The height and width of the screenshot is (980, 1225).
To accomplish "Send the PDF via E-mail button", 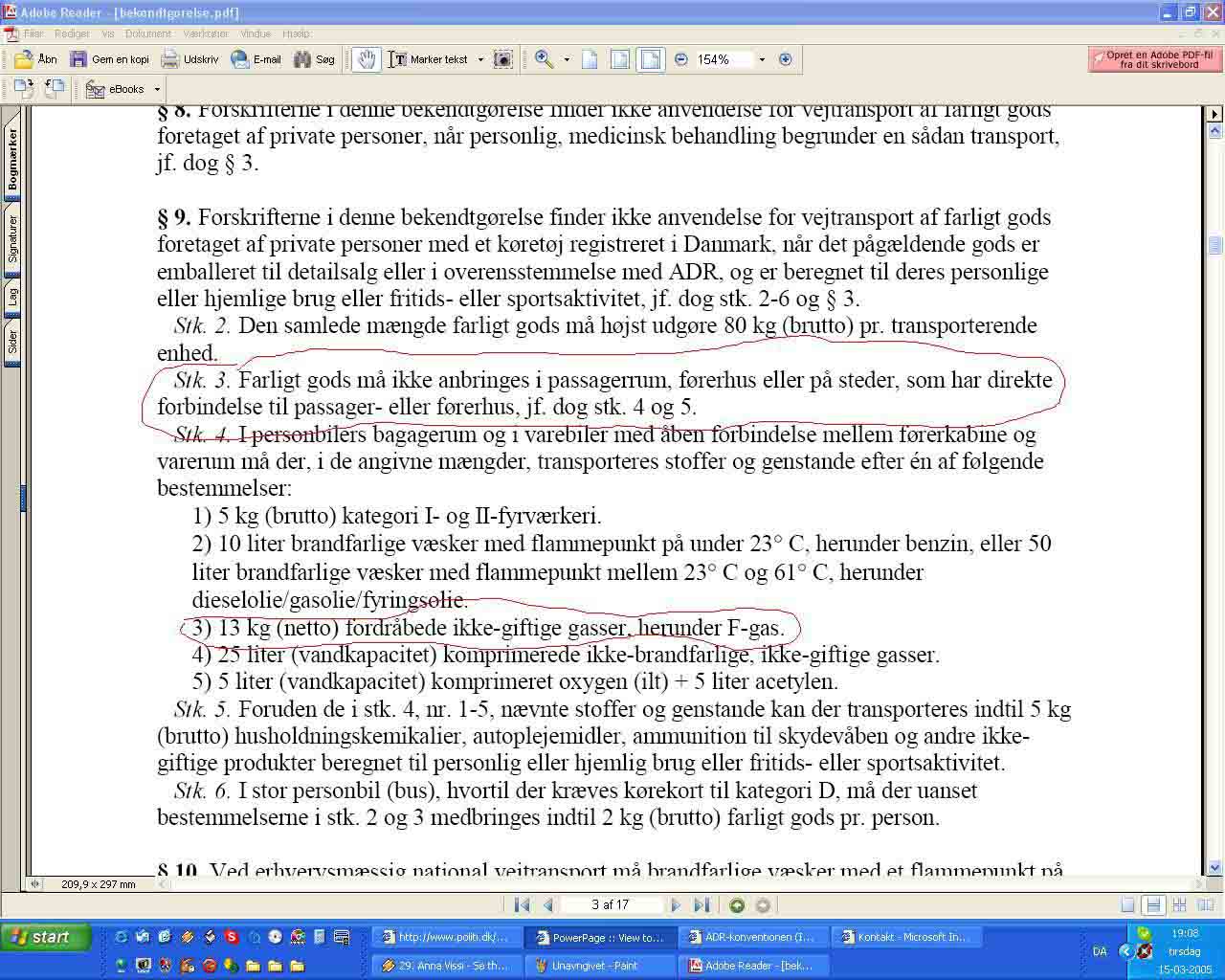I will 256,59.
